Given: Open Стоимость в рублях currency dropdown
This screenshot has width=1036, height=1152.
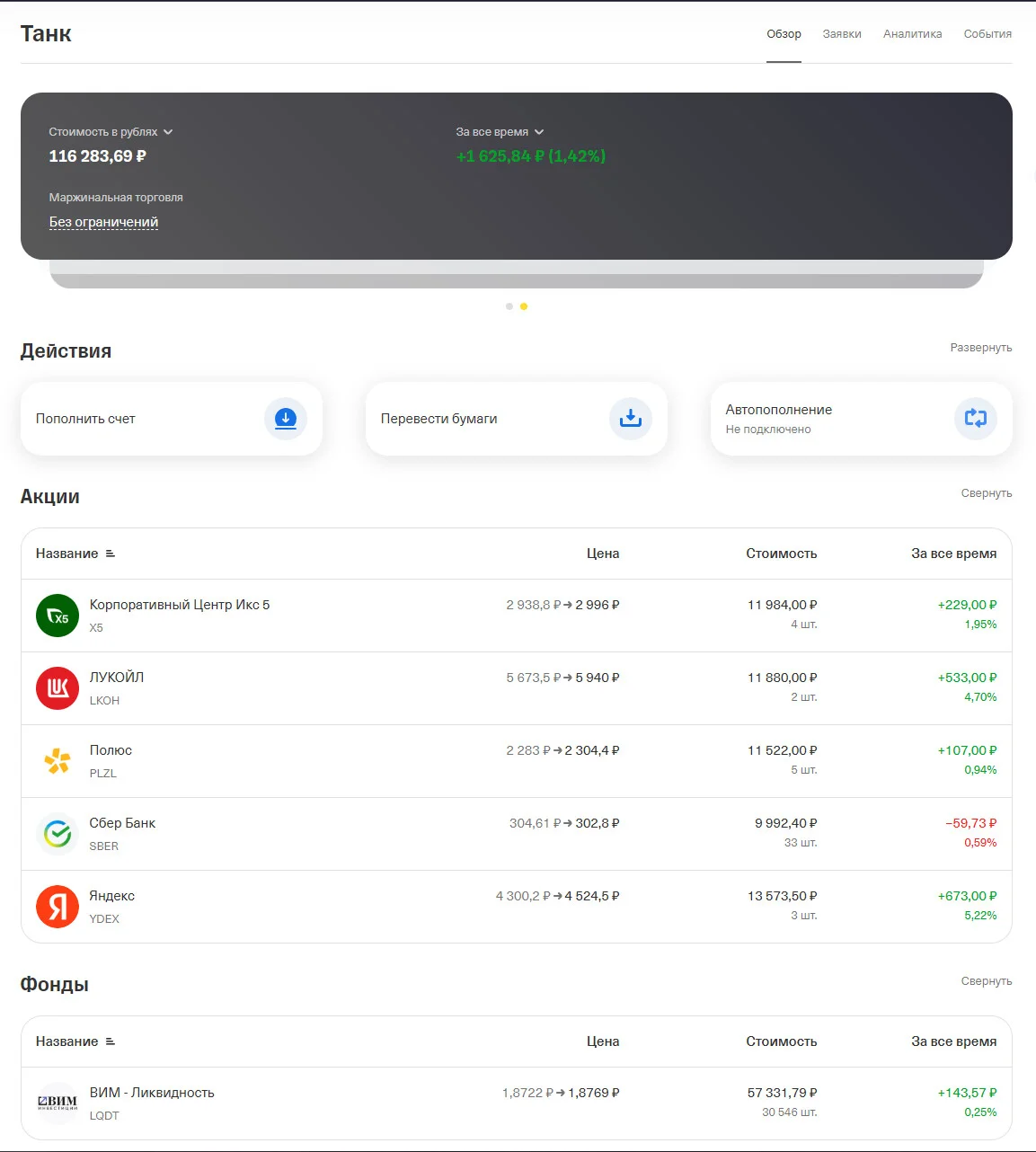Looking at the screenshot, I should (x=111, y=132).
